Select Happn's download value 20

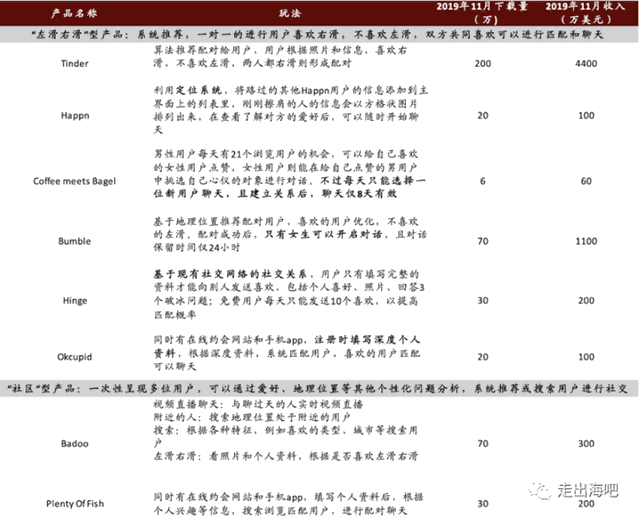[x=483, y=116]
